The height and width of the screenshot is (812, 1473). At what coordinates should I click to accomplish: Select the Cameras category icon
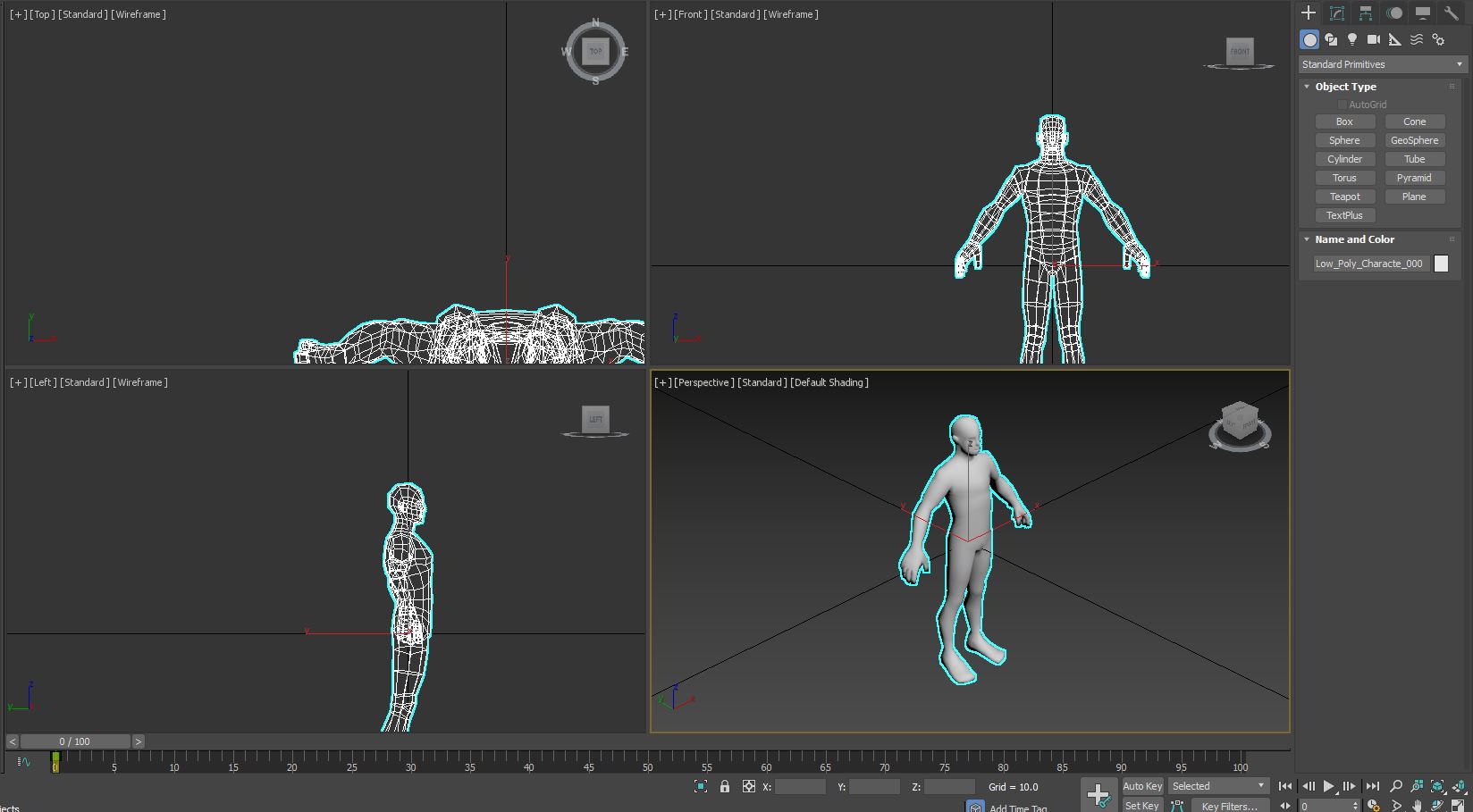pos(1374,39)
